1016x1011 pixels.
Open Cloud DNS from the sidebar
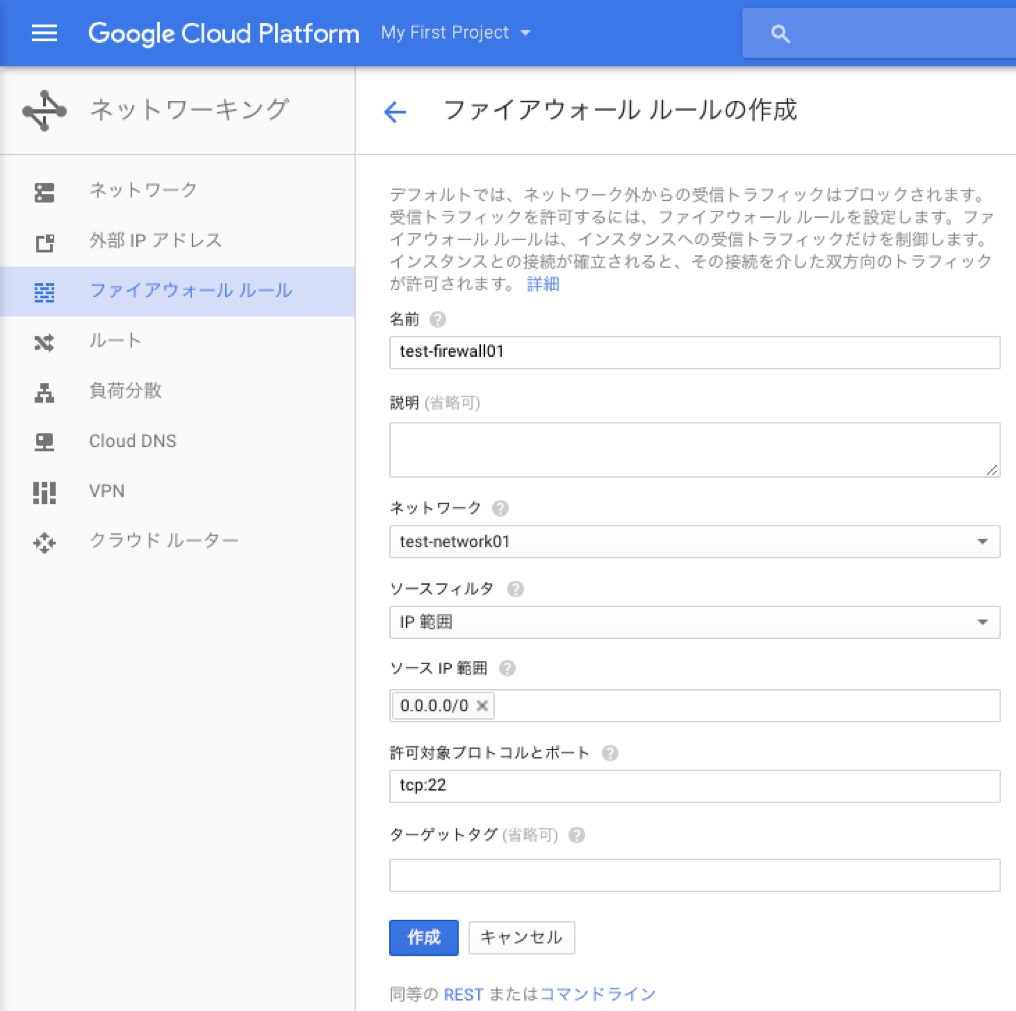click(132, 441)
